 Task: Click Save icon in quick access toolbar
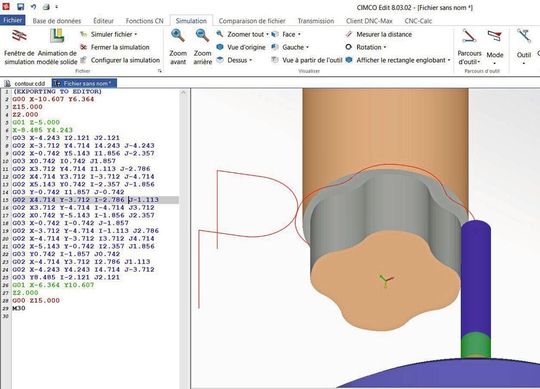pyautogui.click(x=20, y=7)
